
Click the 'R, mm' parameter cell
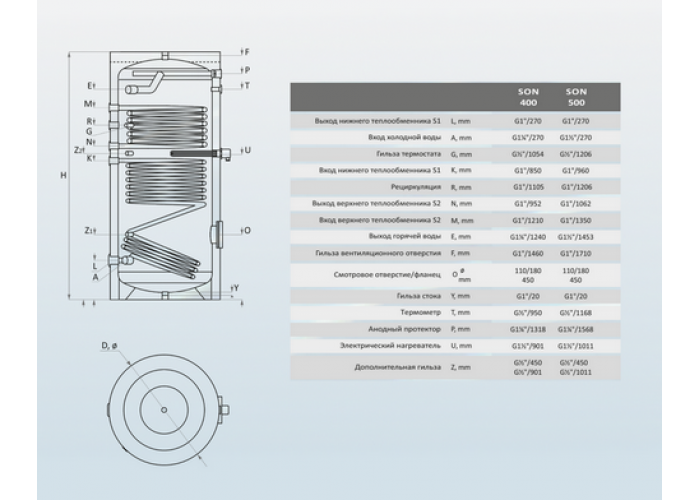click(461, 187)
